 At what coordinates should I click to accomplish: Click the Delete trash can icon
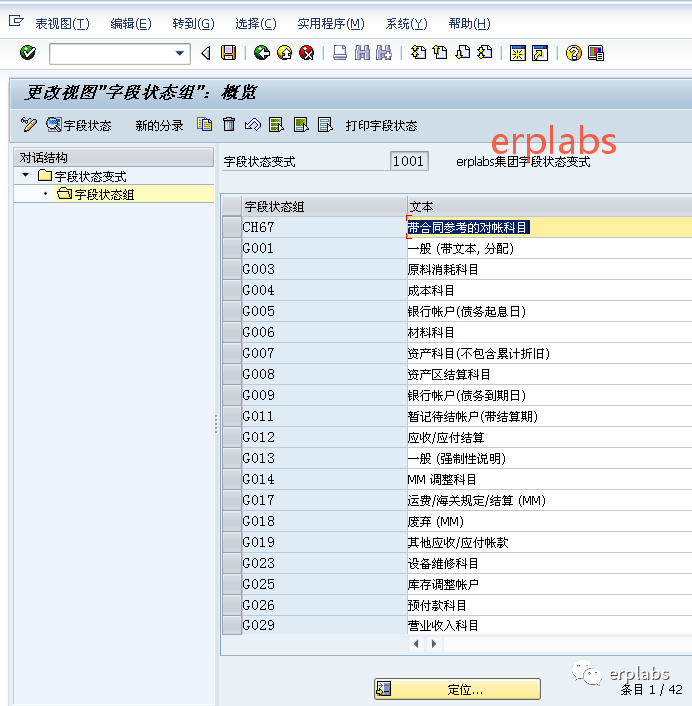coord(229,125)
